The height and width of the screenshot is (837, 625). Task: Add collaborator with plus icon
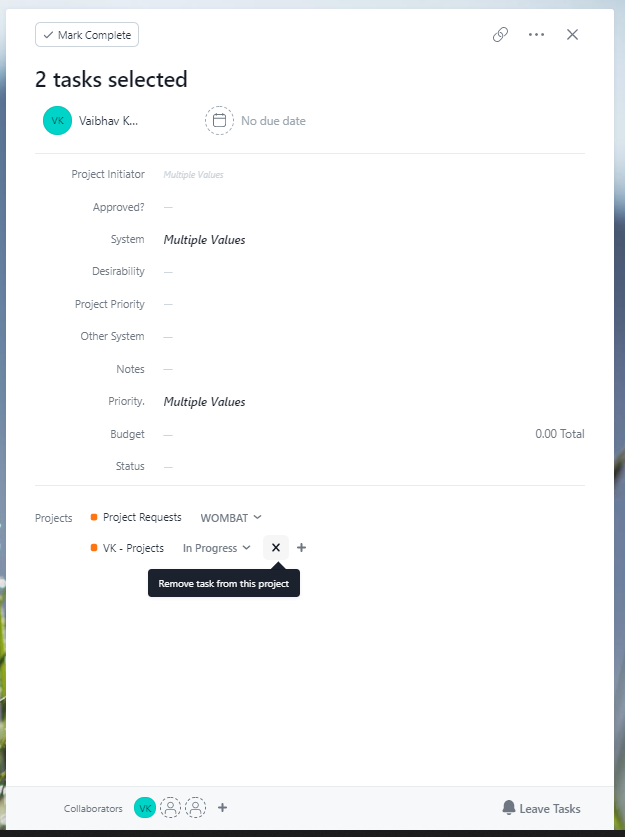point(223,808)
